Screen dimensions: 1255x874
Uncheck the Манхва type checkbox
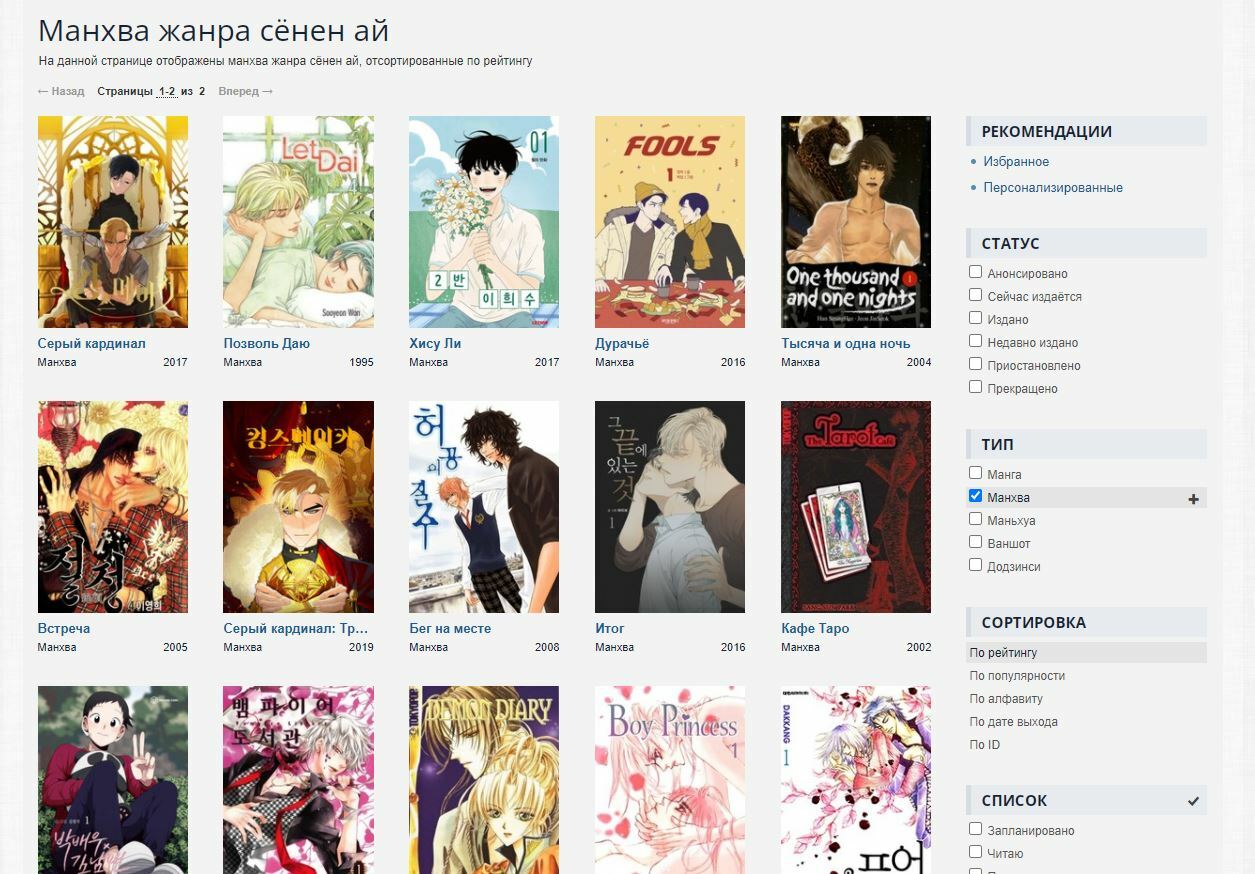coord(975,496)
